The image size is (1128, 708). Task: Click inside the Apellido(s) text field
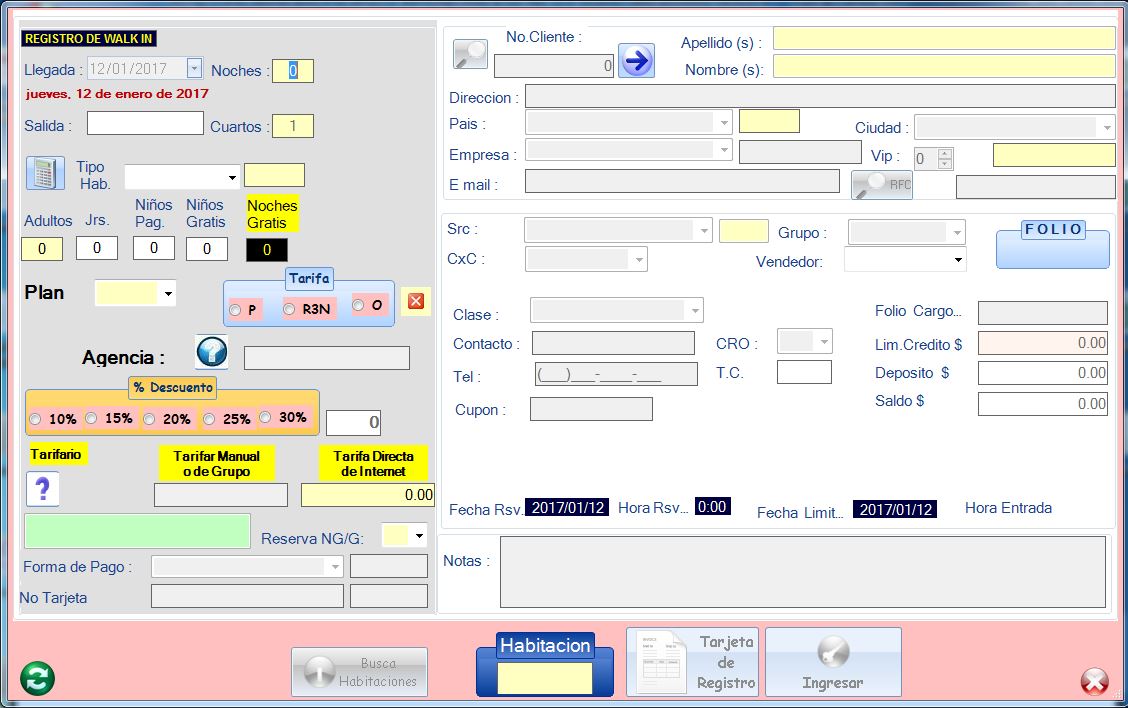[943, 39]
